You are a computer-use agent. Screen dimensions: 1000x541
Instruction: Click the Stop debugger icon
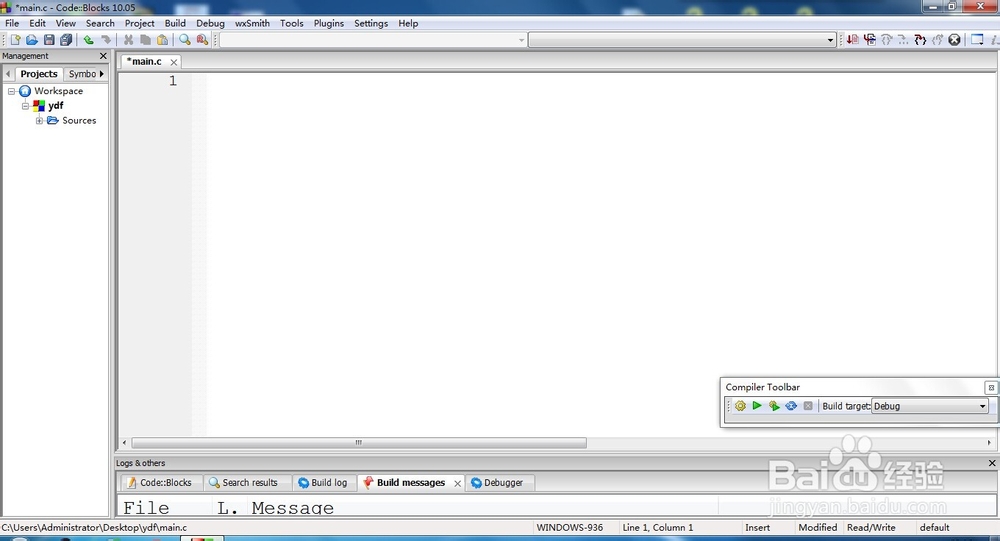tap(954, 40)
